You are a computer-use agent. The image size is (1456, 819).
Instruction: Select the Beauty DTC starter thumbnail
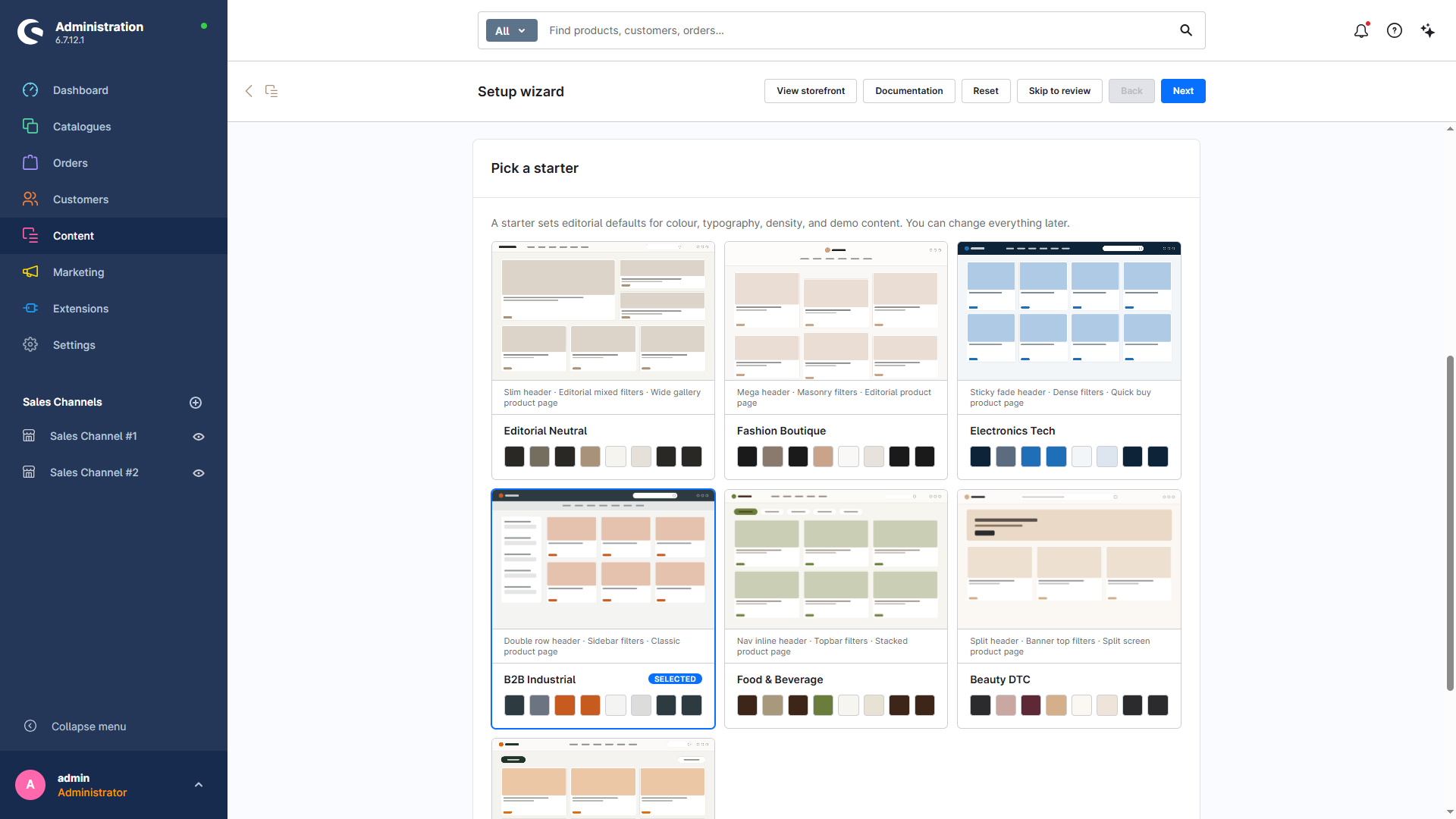click(1069, 560)
